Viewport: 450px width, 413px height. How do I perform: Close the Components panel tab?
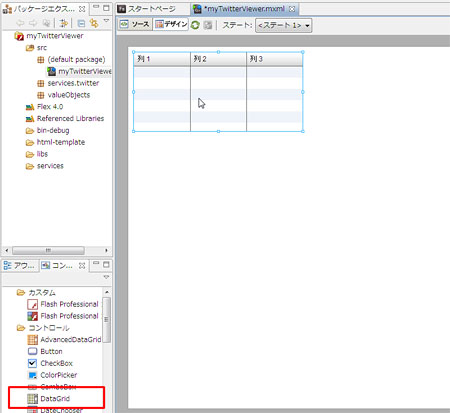tap(82, 266)
